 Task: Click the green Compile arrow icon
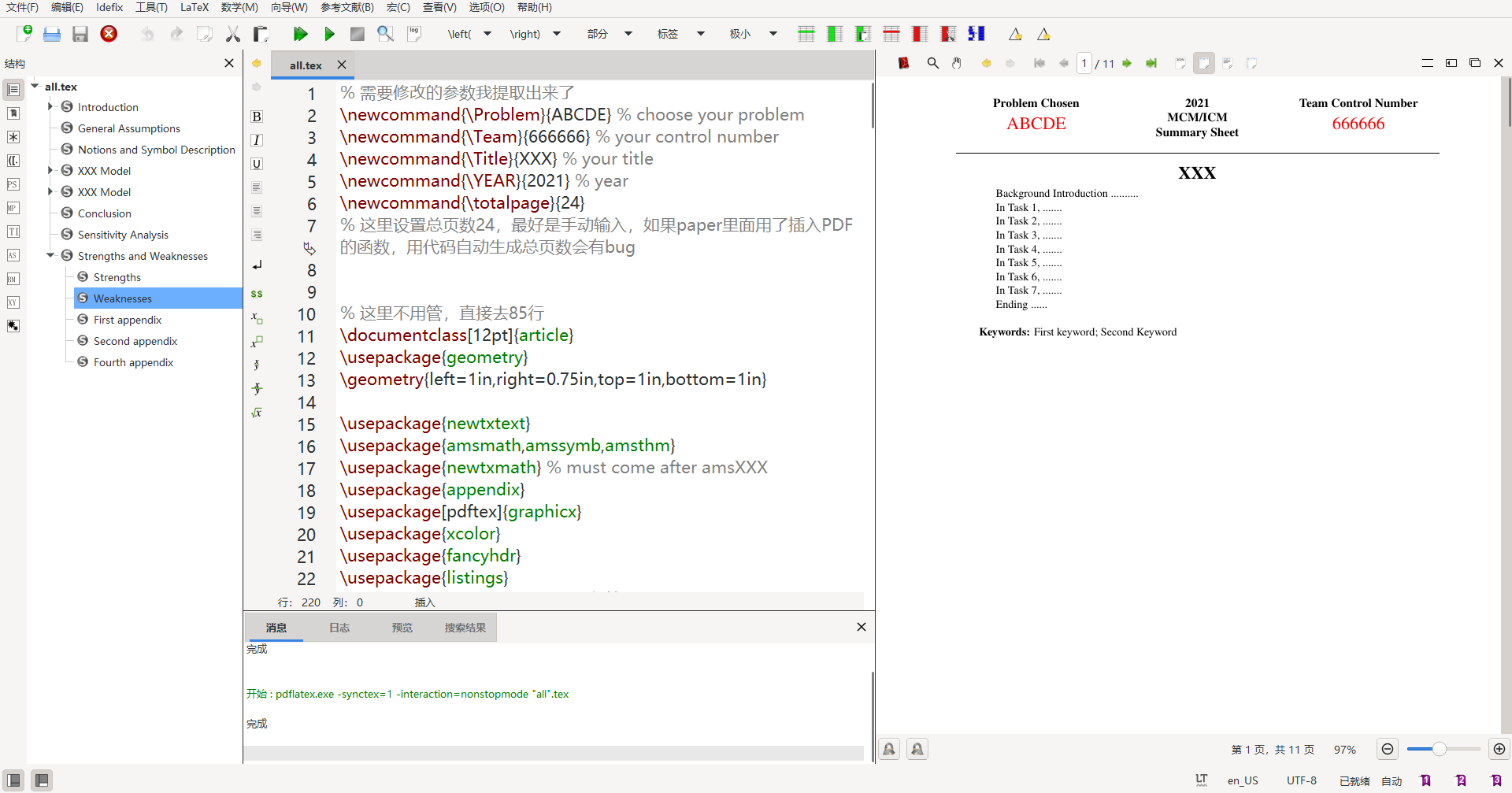click(x=329, y=34)
